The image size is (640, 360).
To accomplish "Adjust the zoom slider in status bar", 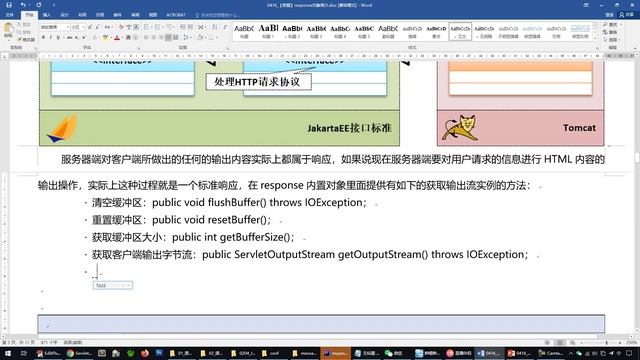I will (607, 342).
